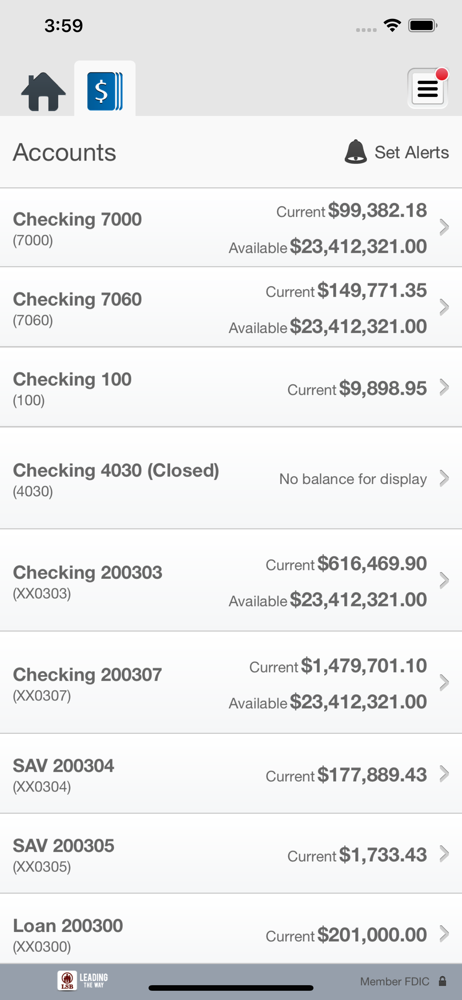This screenshot has height=1000, width=462.
Task: Tap the Member FDIC text
Action: point(395,982)
